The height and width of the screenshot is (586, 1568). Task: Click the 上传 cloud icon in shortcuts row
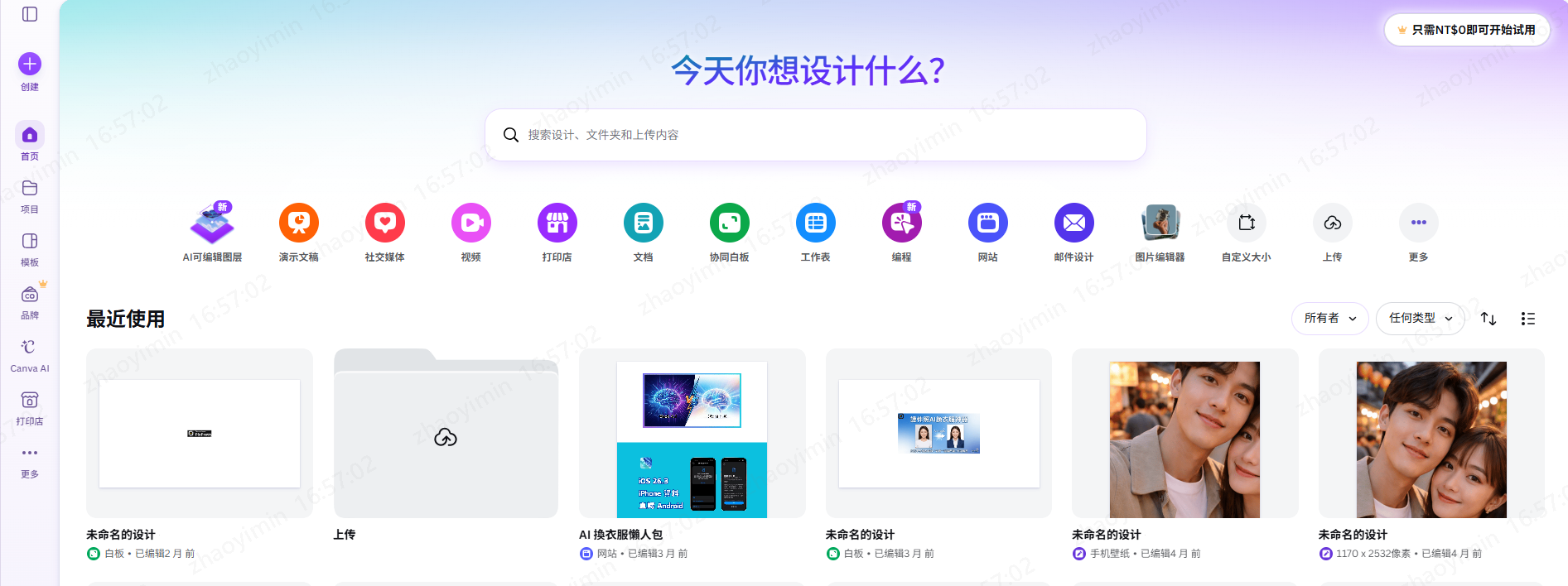[1333, 223]
